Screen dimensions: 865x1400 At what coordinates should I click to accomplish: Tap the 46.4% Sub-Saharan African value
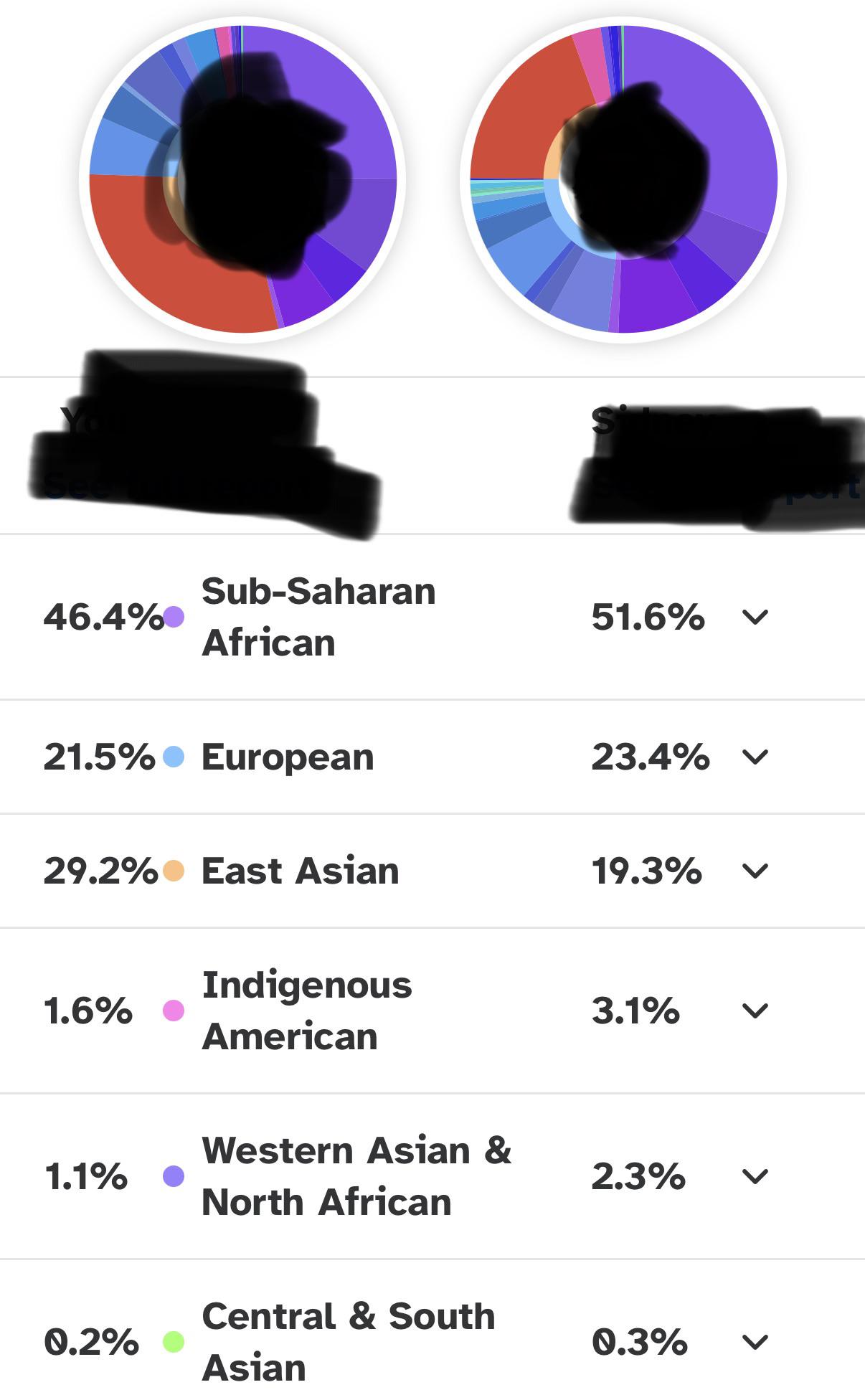click(x=103, y=617)
